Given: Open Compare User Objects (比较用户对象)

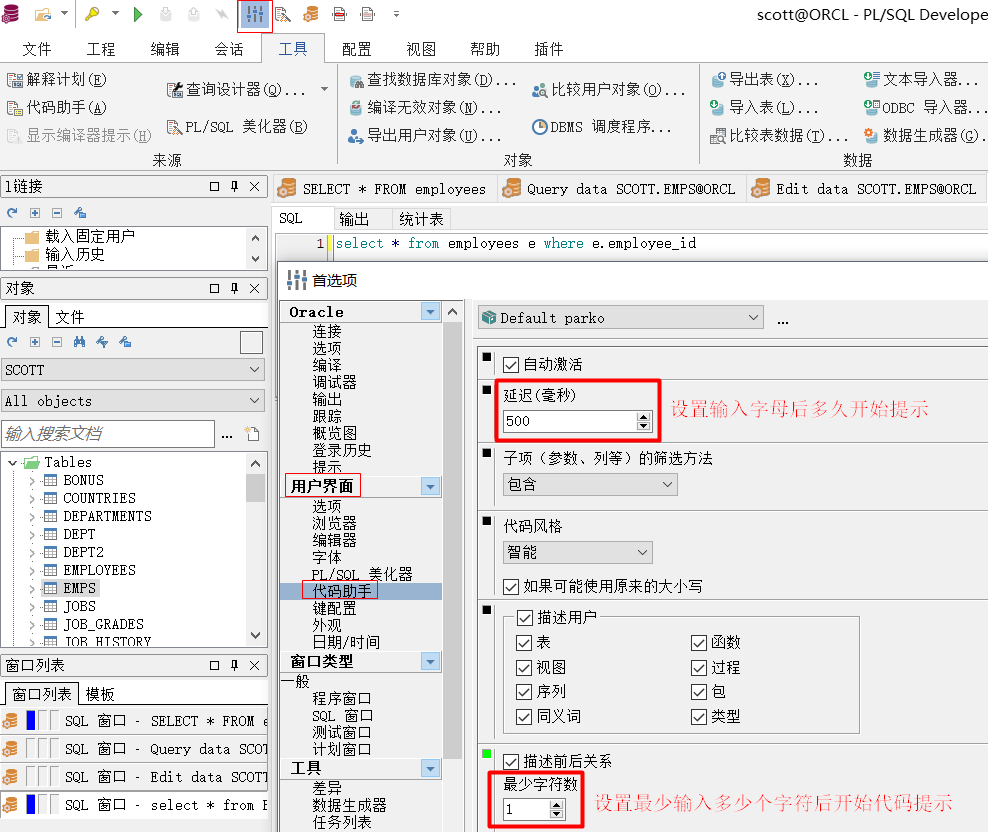Looking at the screenshot, I should click(609, 90).
